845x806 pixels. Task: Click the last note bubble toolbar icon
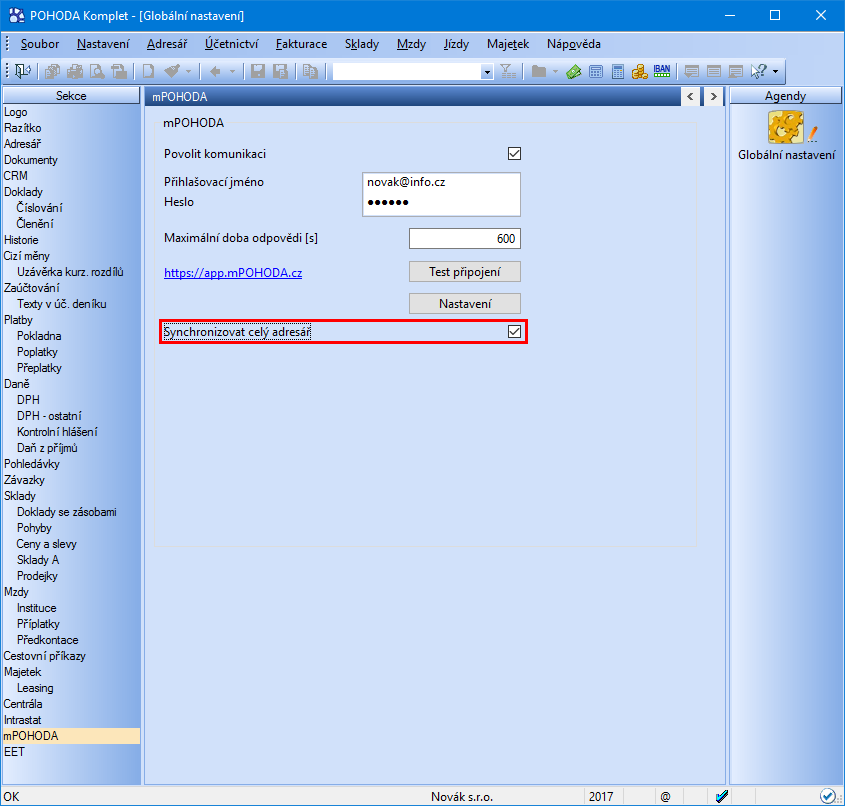736,71
